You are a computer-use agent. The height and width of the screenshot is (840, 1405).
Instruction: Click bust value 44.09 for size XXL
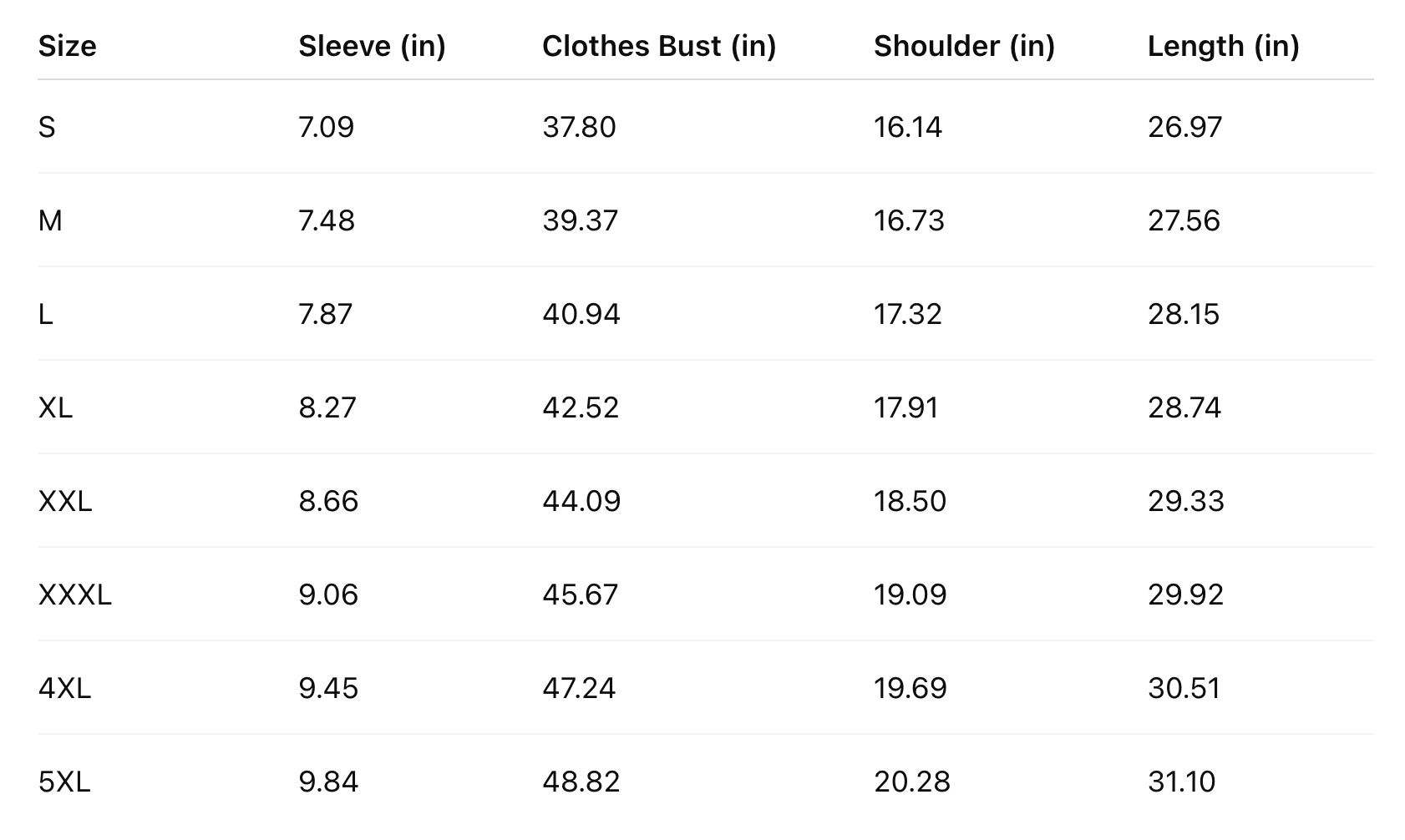[x=581, y=501]
